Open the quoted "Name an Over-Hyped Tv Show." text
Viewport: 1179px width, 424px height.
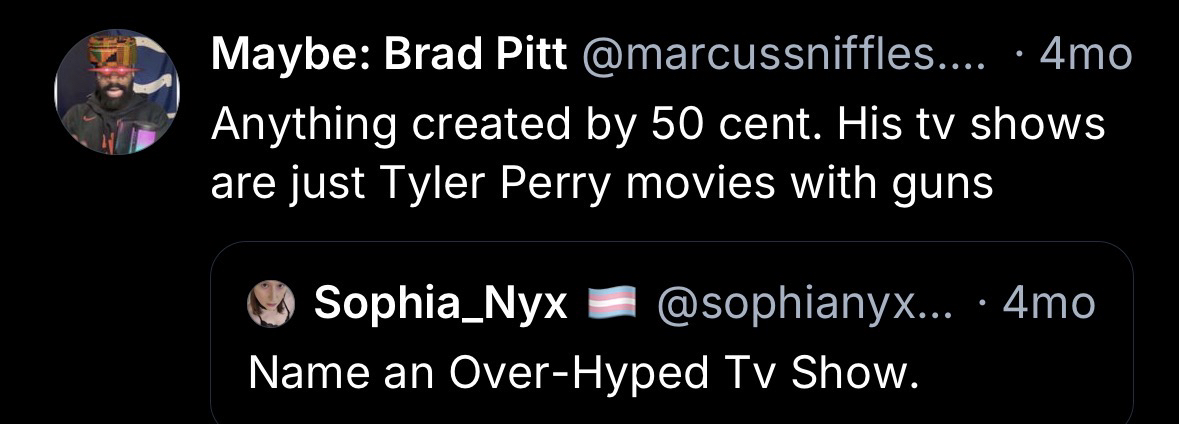pos(582,372)
